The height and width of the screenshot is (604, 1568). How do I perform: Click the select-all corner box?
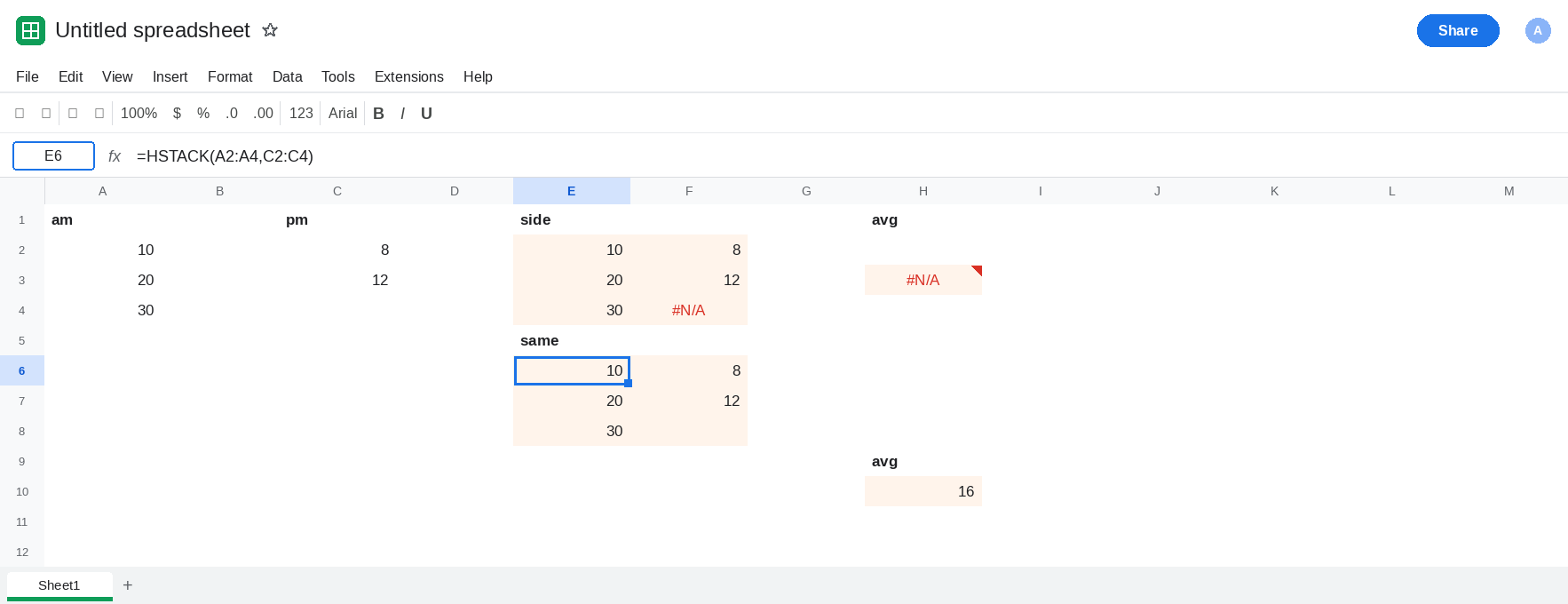22,191
